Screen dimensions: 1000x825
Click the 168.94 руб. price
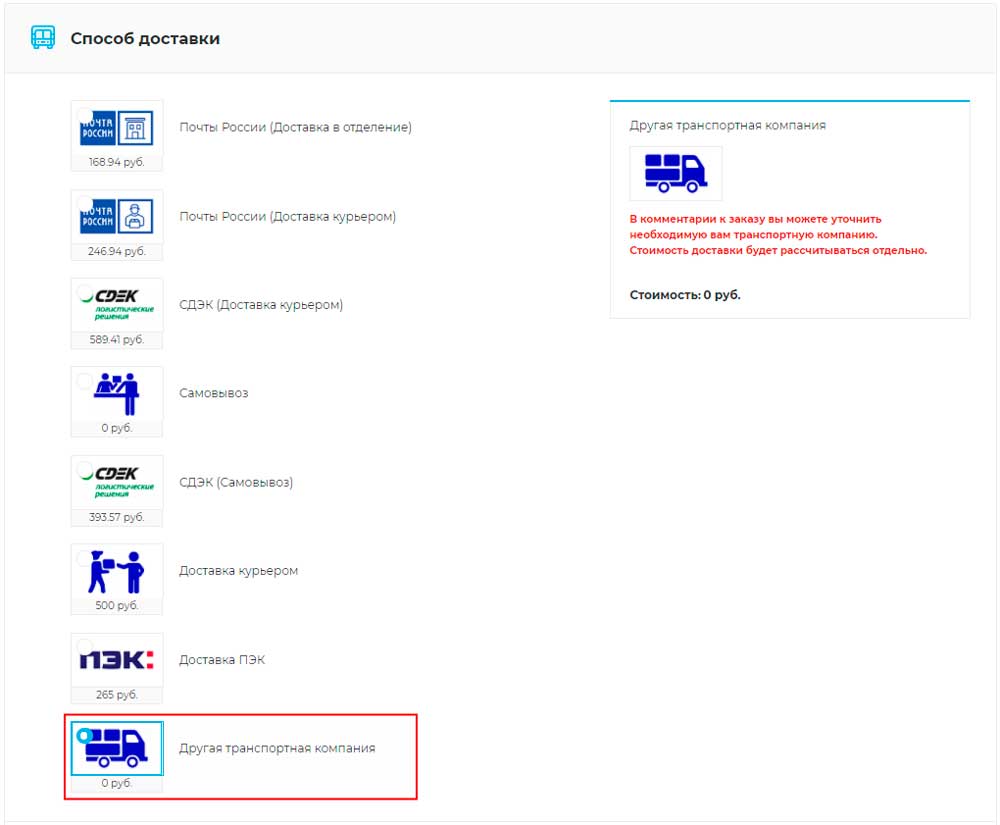pyautogui.click(x=117, y=162)
